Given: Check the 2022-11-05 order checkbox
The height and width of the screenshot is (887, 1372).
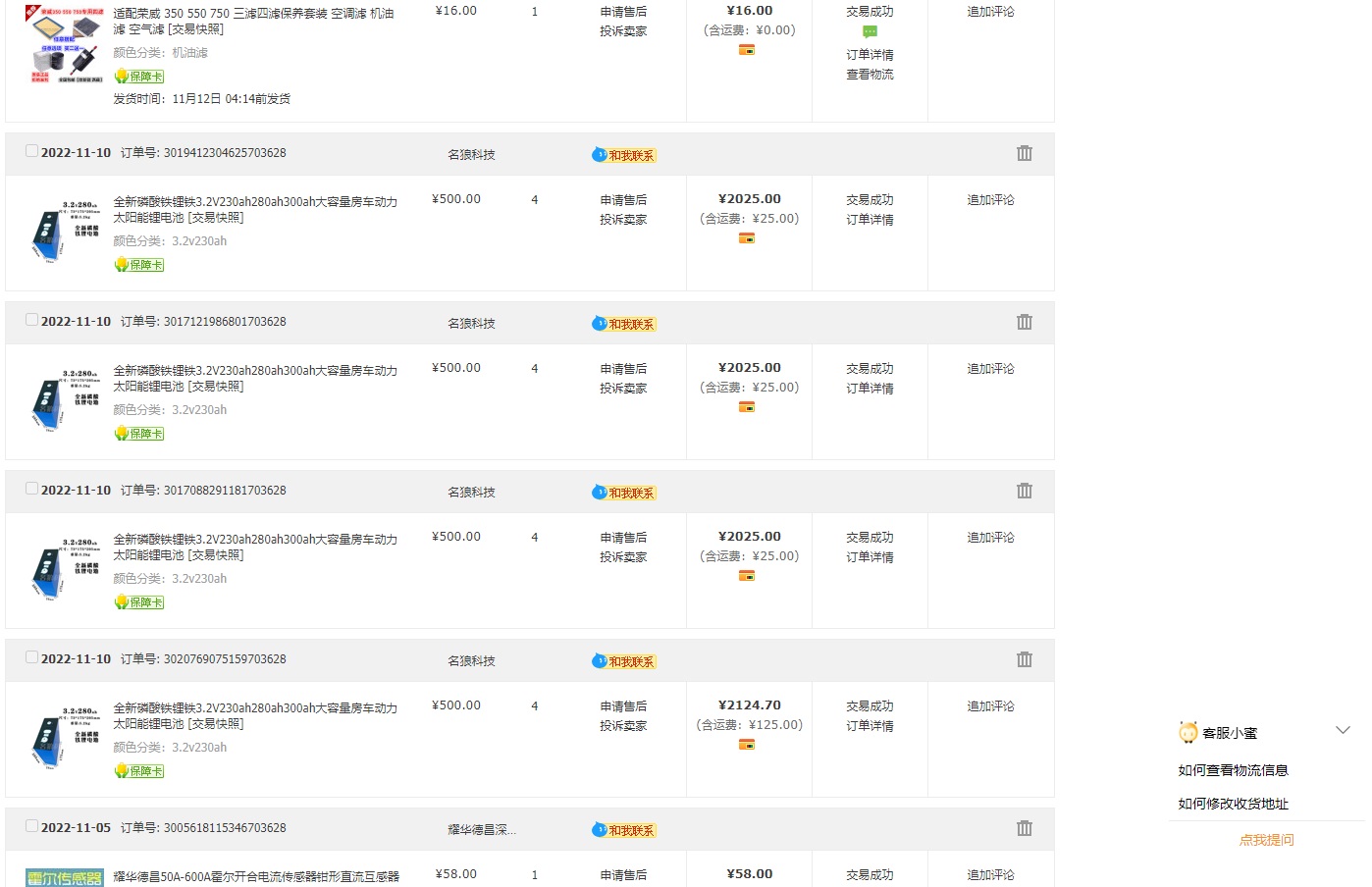Looking at the screenshot, I should tap(31, 826).
